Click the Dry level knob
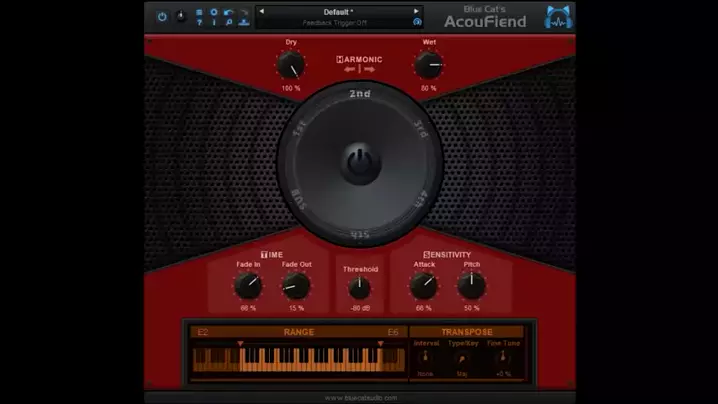 290,66
